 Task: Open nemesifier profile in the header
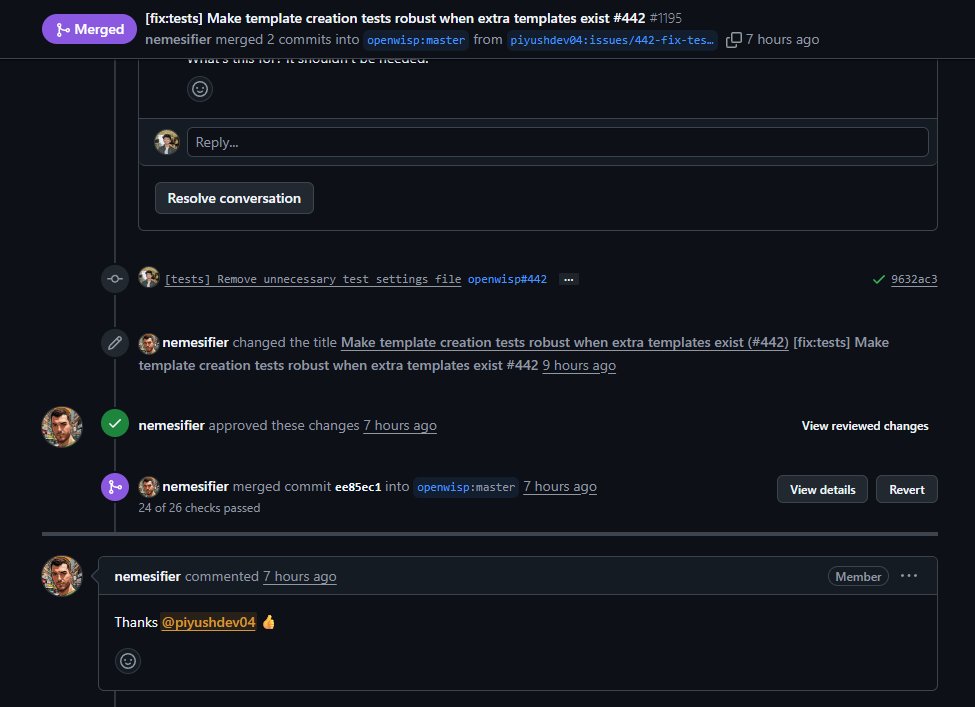click(x=178, y=40)
